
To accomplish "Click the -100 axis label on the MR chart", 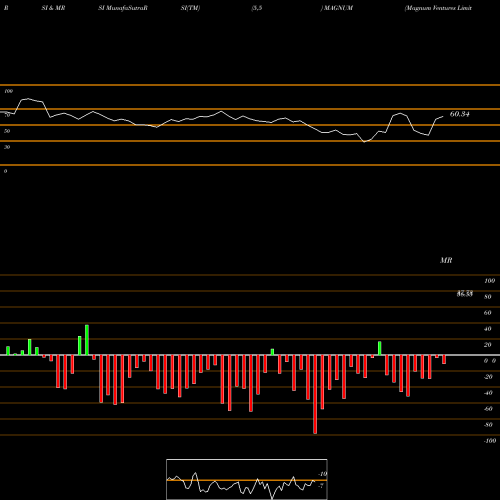I will pyautogui.click(x=490, y=441).
